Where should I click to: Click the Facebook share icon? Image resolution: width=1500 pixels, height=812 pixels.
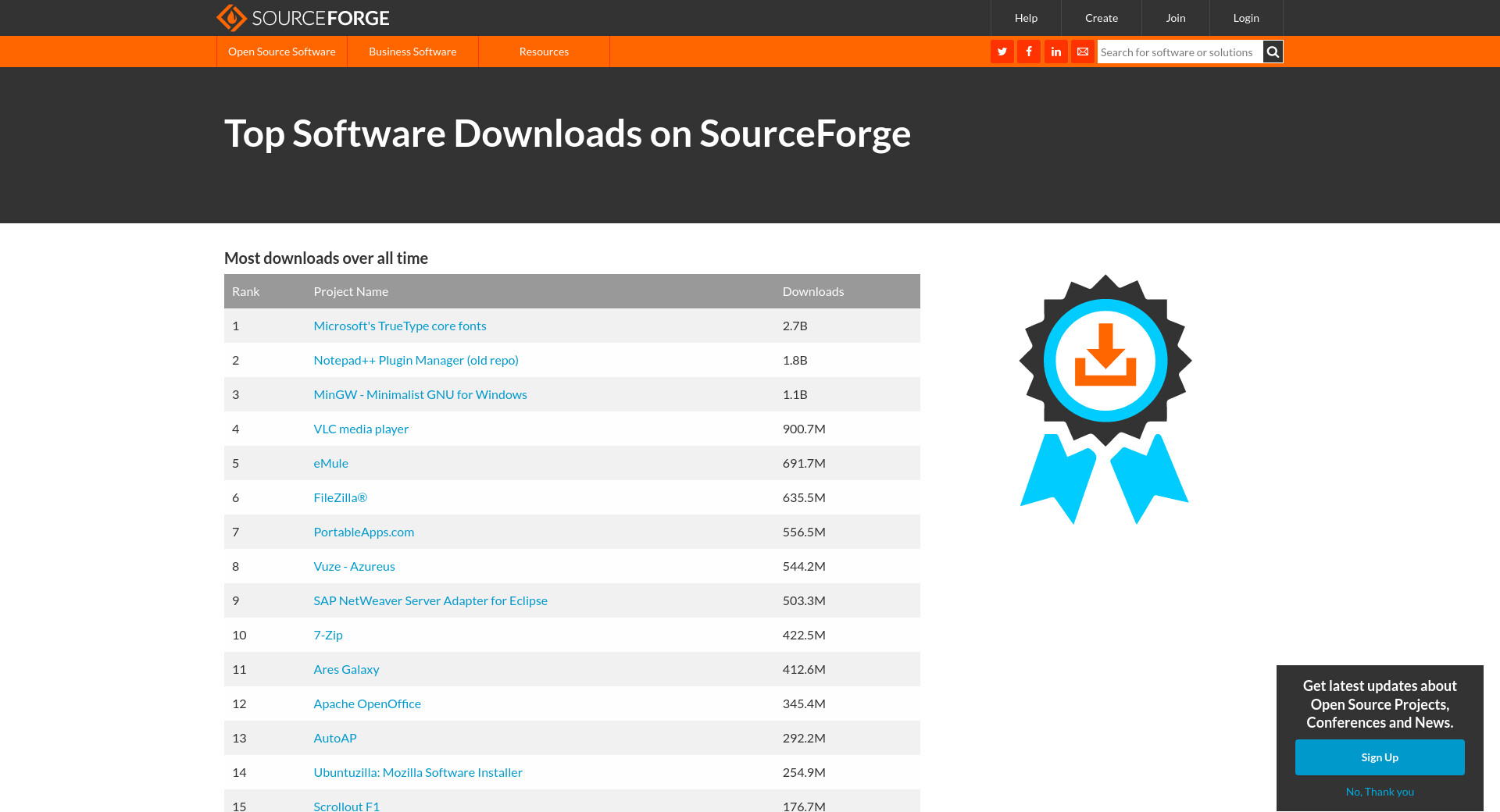pyautogui.click(x=1029, y=52)
